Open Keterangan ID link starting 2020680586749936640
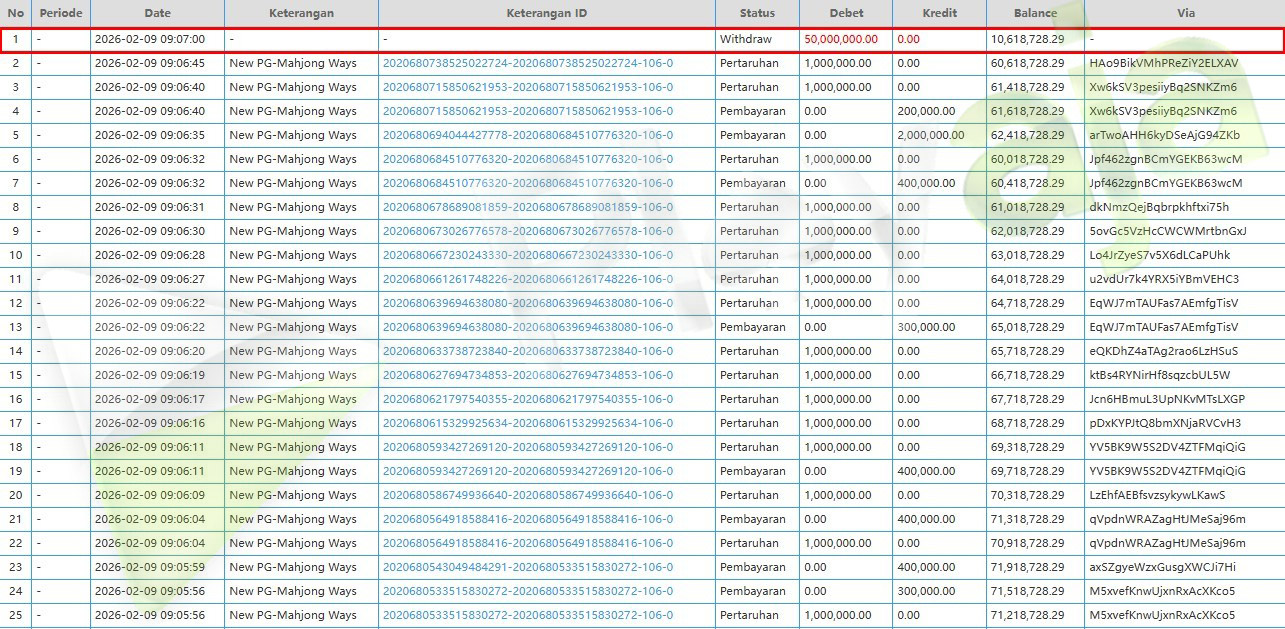1285x629 pixels. point(528,495)
